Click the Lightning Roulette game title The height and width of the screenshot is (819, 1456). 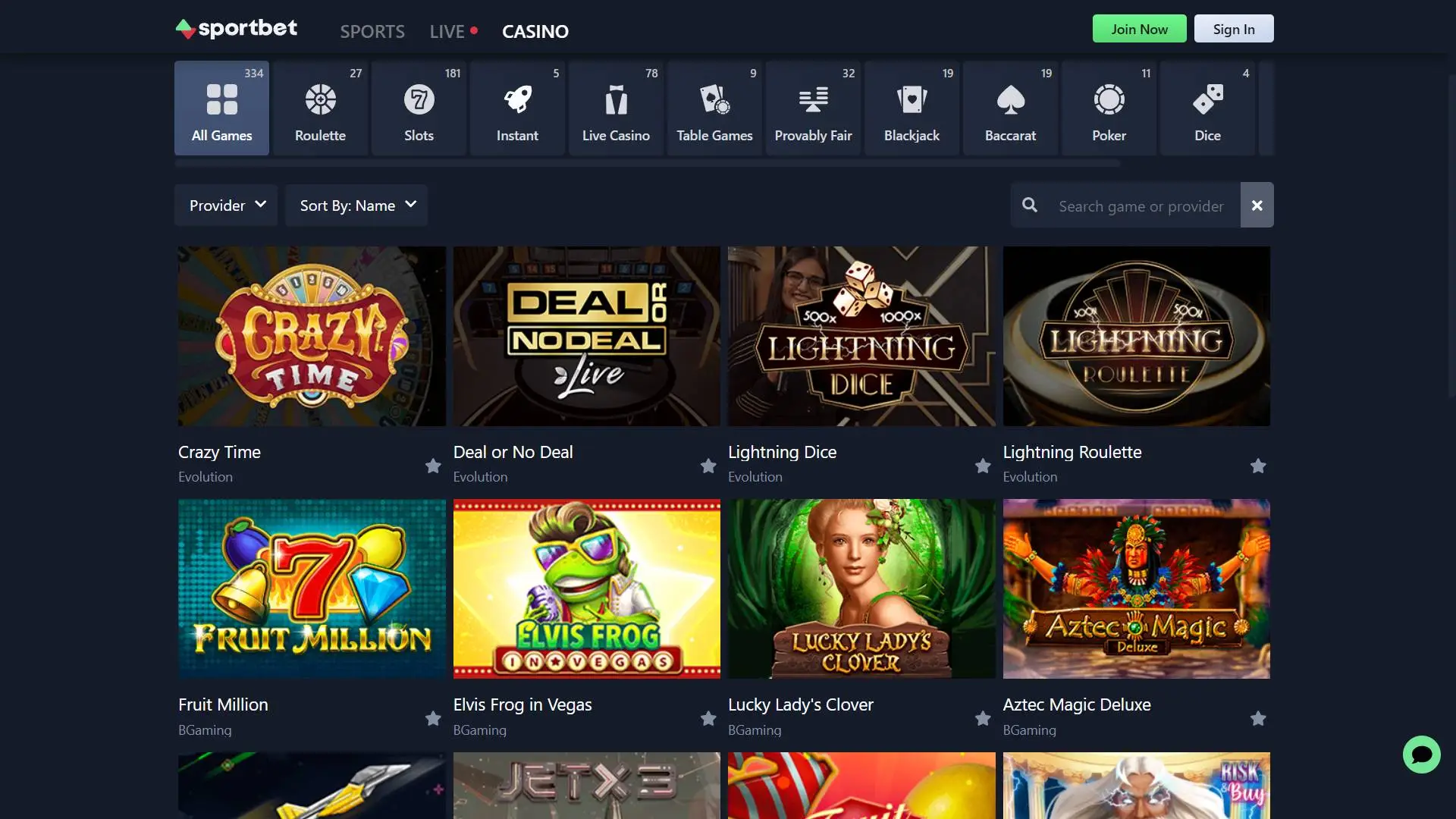point(1072,452)
